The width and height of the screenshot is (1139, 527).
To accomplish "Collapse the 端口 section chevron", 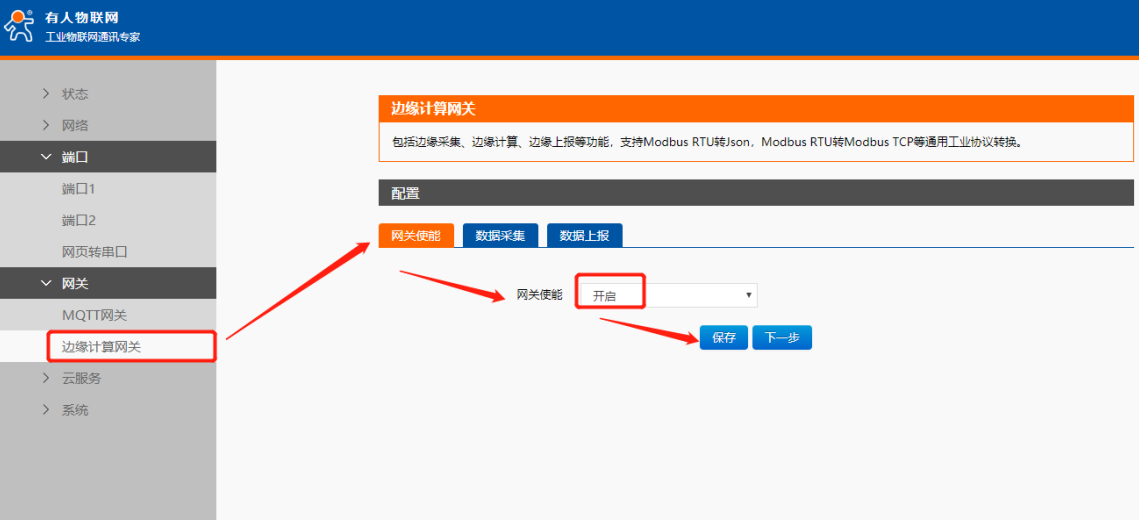I will (x=46, y=157).
